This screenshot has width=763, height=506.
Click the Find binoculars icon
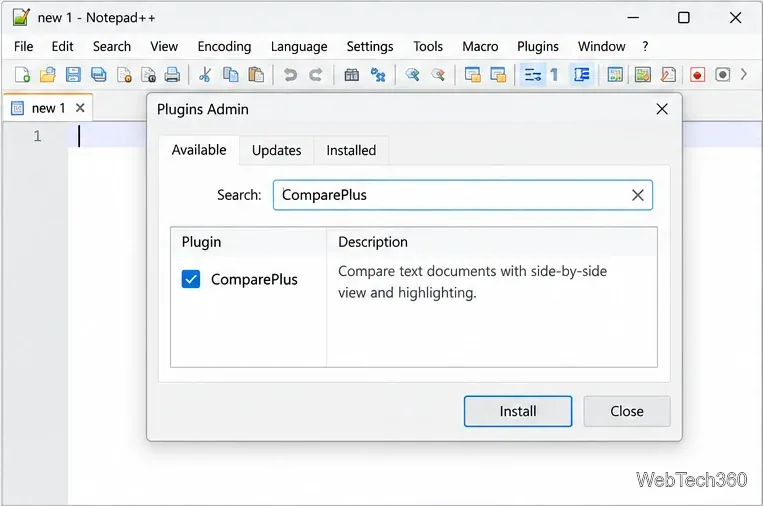click(351, 74)
